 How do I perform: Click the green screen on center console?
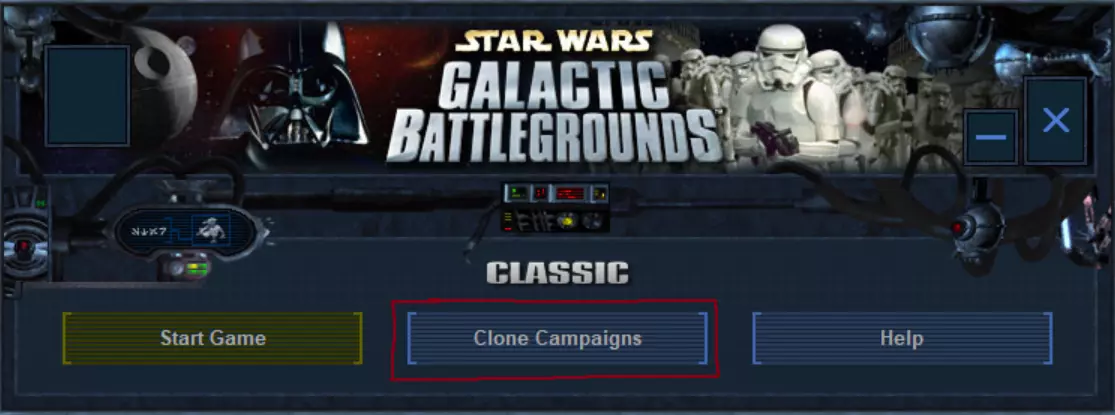coord(518,193)
